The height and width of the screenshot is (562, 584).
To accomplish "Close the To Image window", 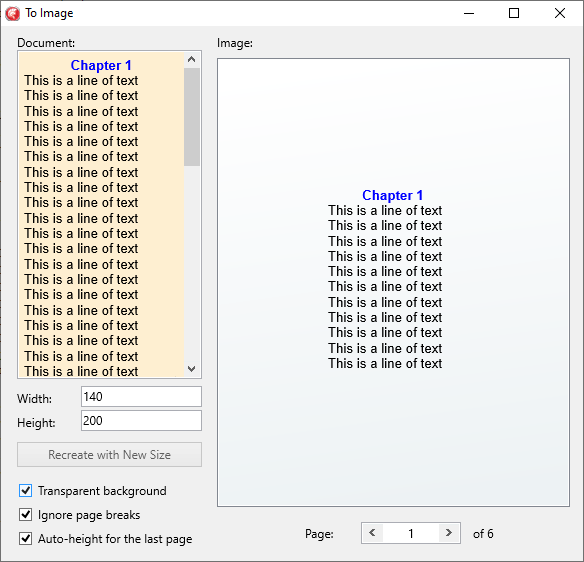I will [560, 13].
